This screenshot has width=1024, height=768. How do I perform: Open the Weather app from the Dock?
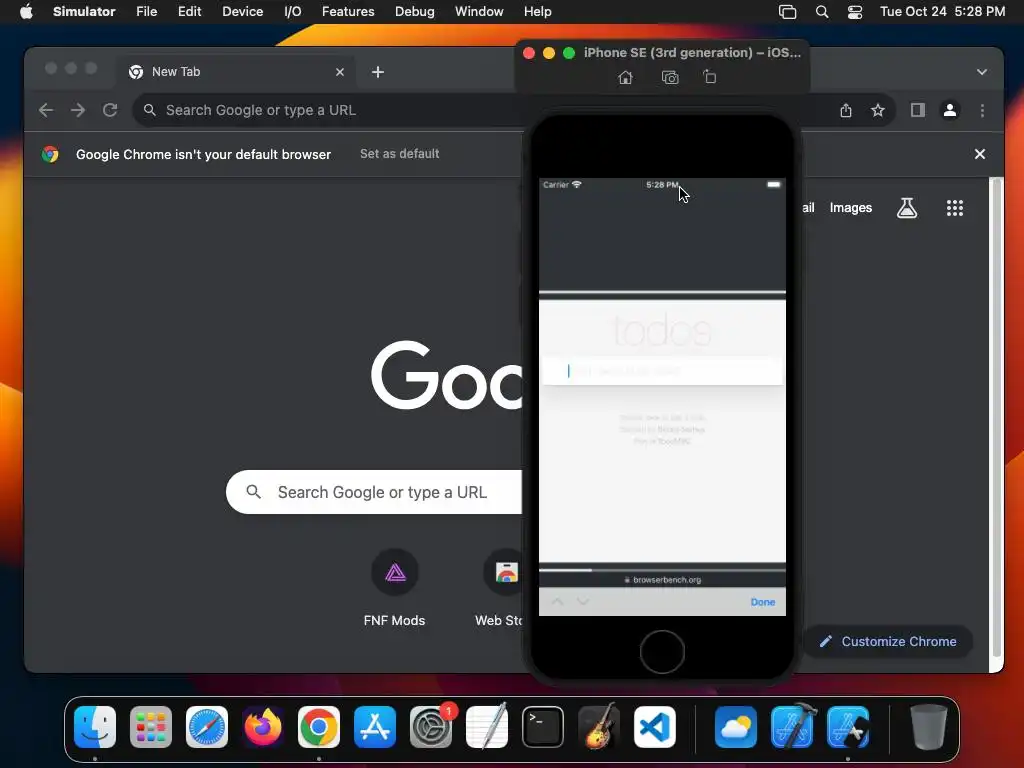(736, 727)
